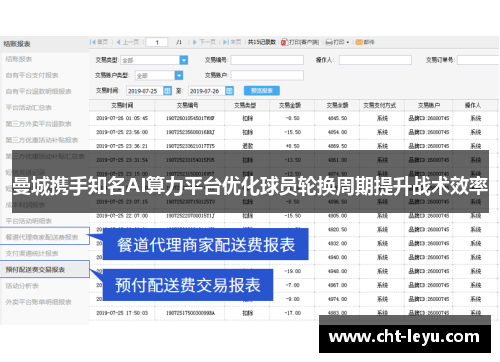500x362 pixels.
Task: Select the cell 2019-07-25 17:50:03
Action: point(122,313)
